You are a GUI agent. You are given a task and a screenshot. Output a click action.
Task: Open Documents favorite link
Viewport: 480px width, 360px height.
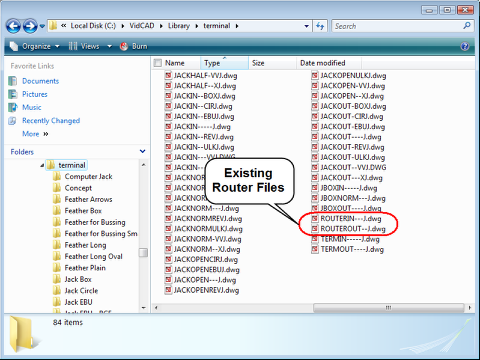40,81
